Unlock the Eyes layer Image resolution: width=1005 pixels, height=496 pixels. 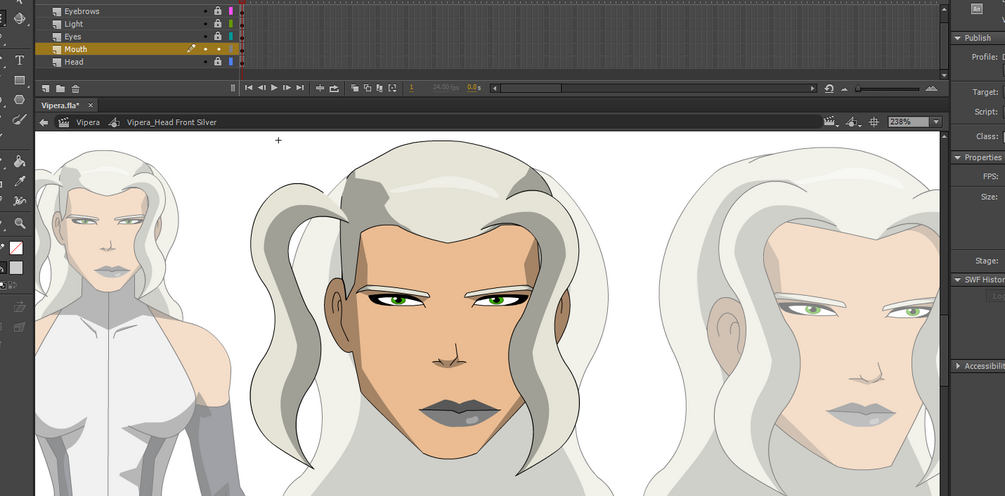pyautogui.click(x=218, y=37)
